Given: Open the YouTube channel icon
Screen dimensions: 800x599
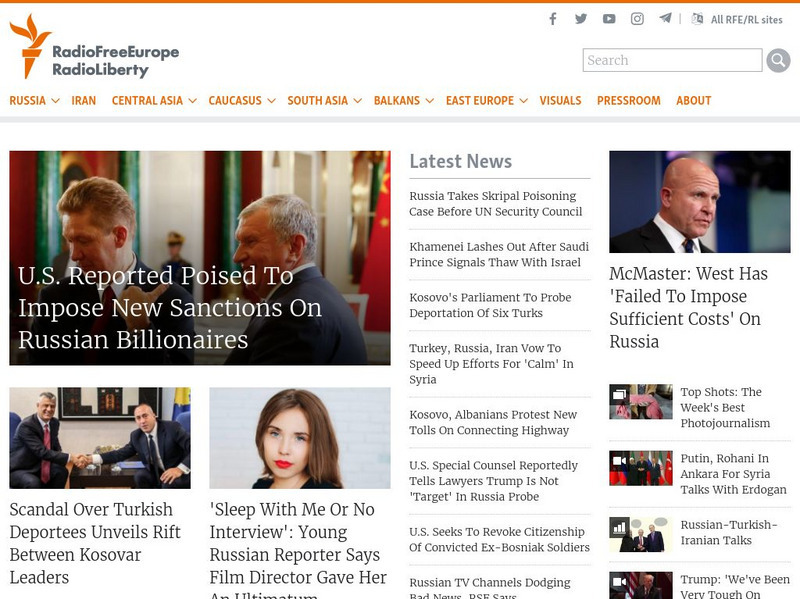Looking at the screenshot, I should pos(609,19).
